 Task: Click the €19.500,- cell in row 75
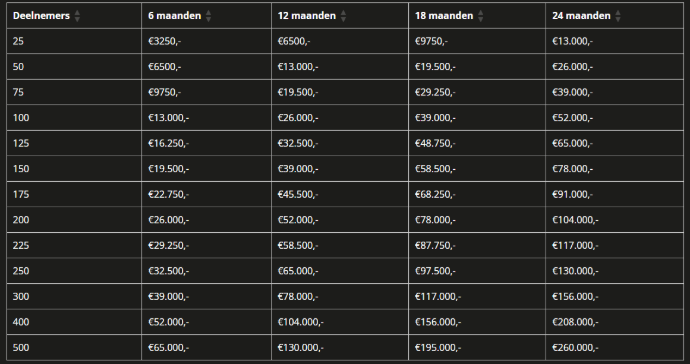point(340,92)
